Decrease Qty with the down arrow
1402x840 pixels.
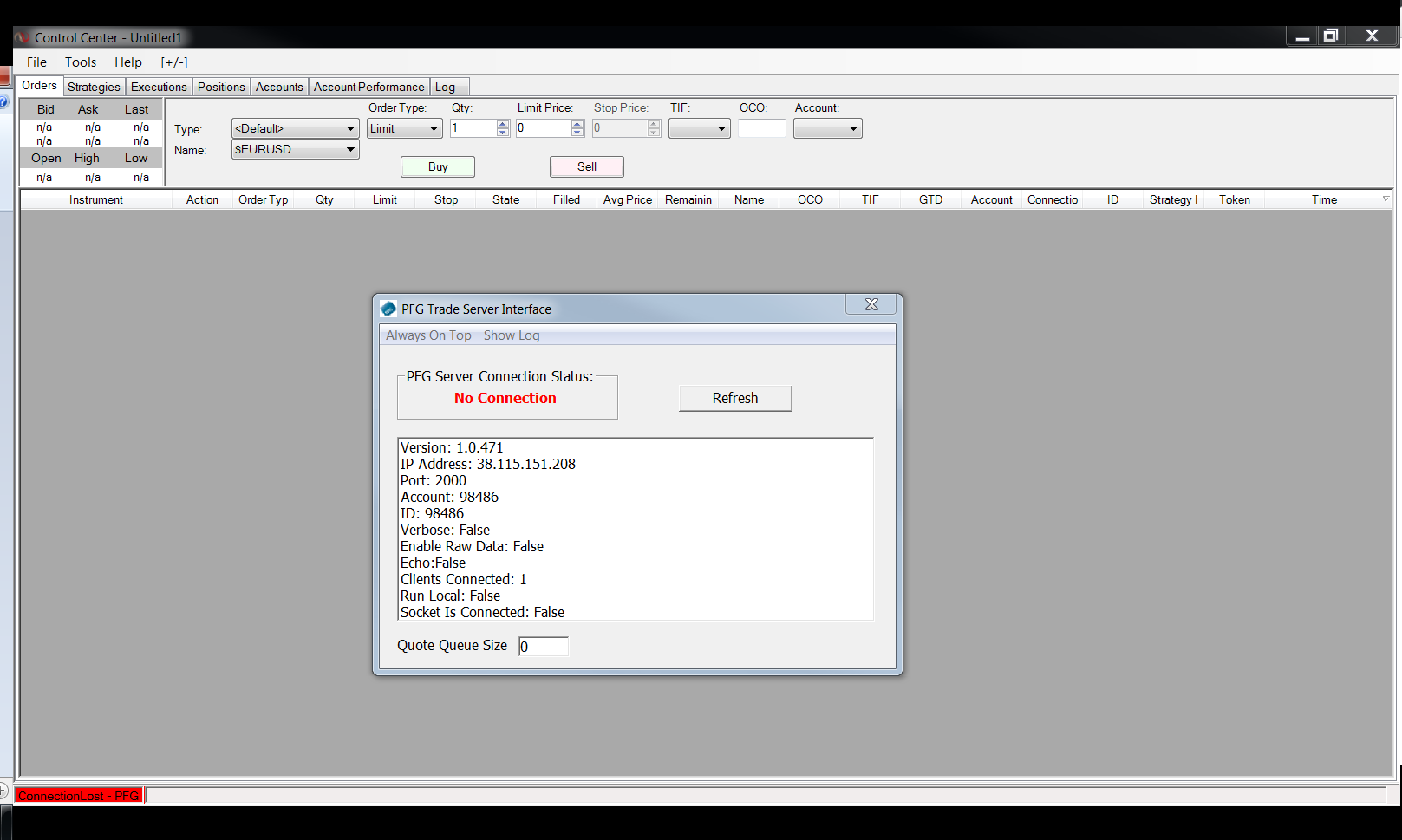tap(503, 133)
